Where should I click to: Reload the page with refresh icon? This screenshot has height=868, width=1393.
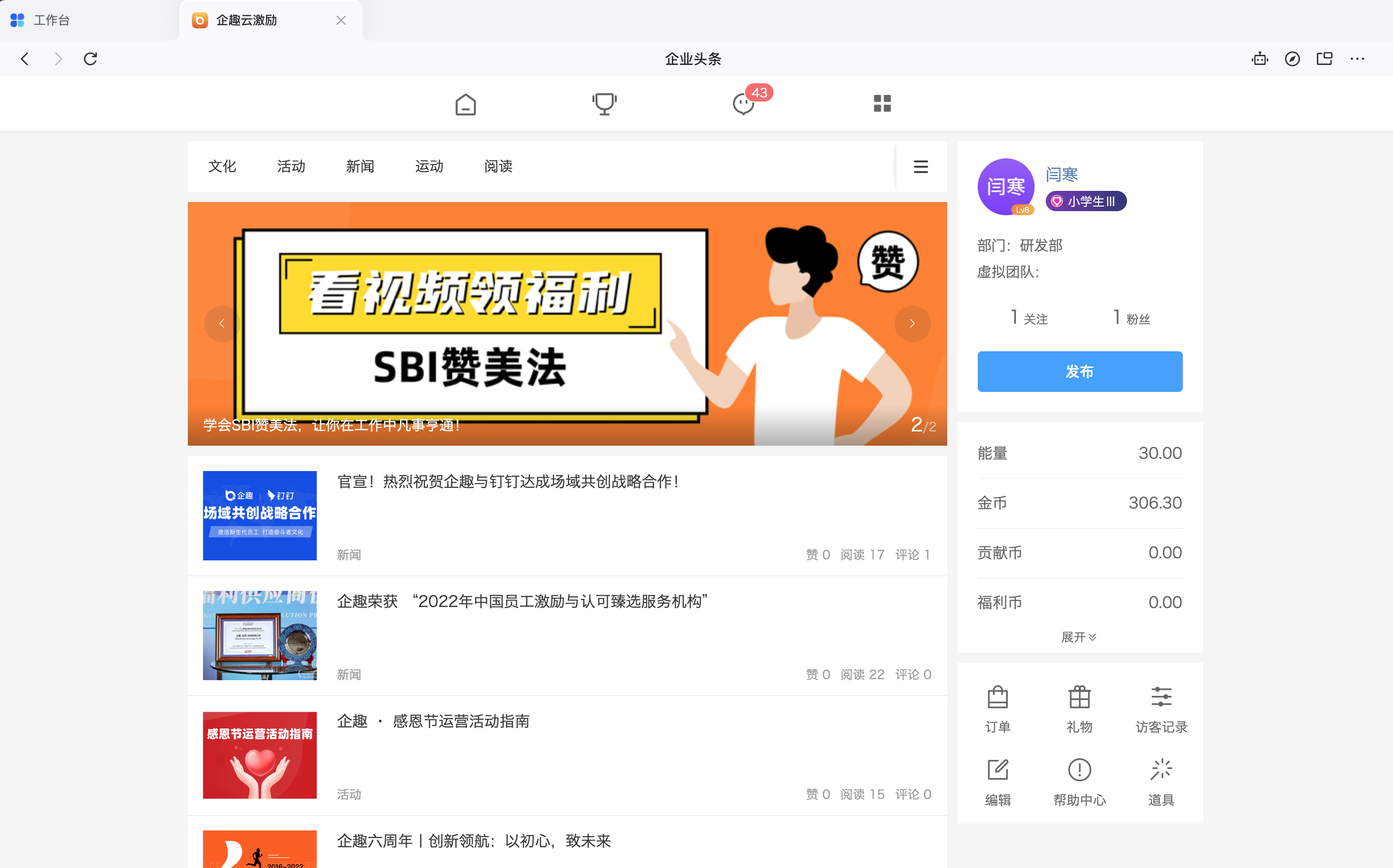tap(91, 58)
